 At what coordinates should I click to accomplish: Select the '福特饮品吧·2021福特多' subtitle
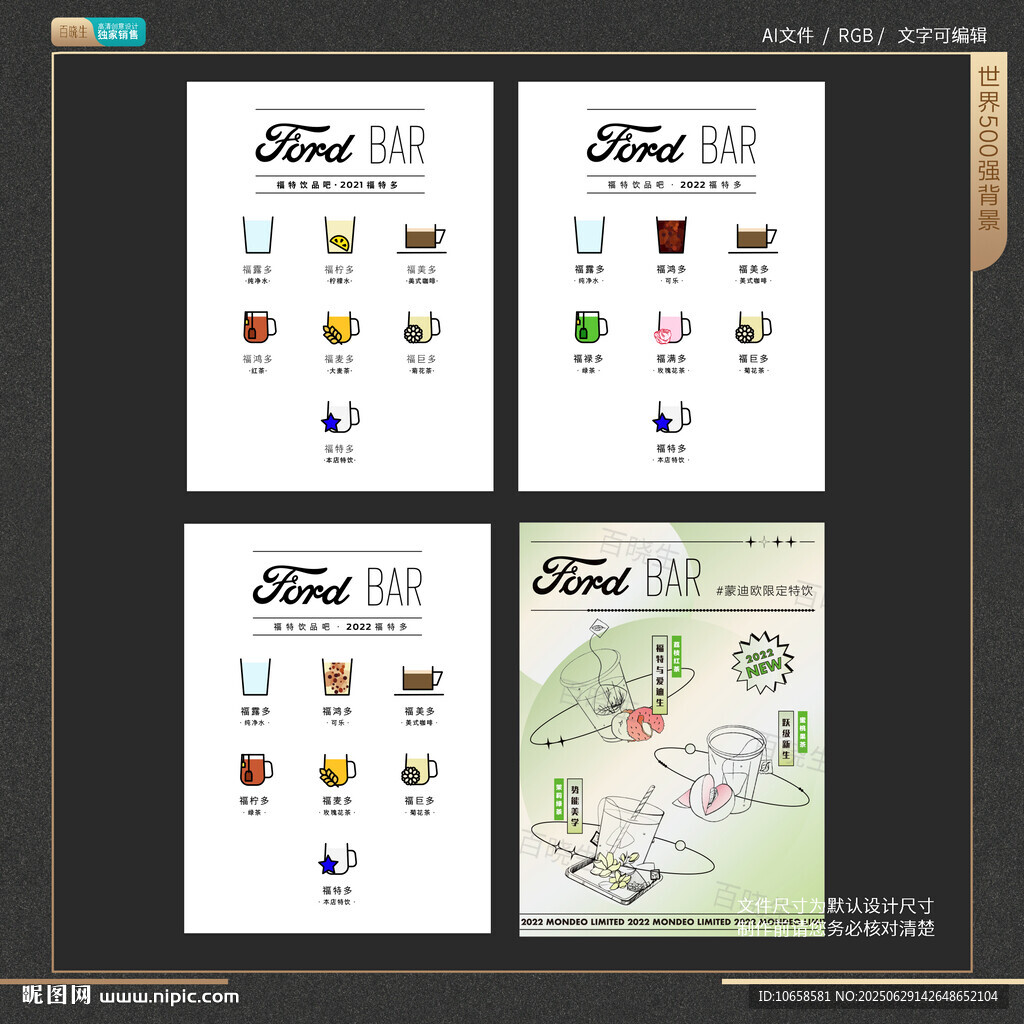pyautogui.click(x=338, y=185)
